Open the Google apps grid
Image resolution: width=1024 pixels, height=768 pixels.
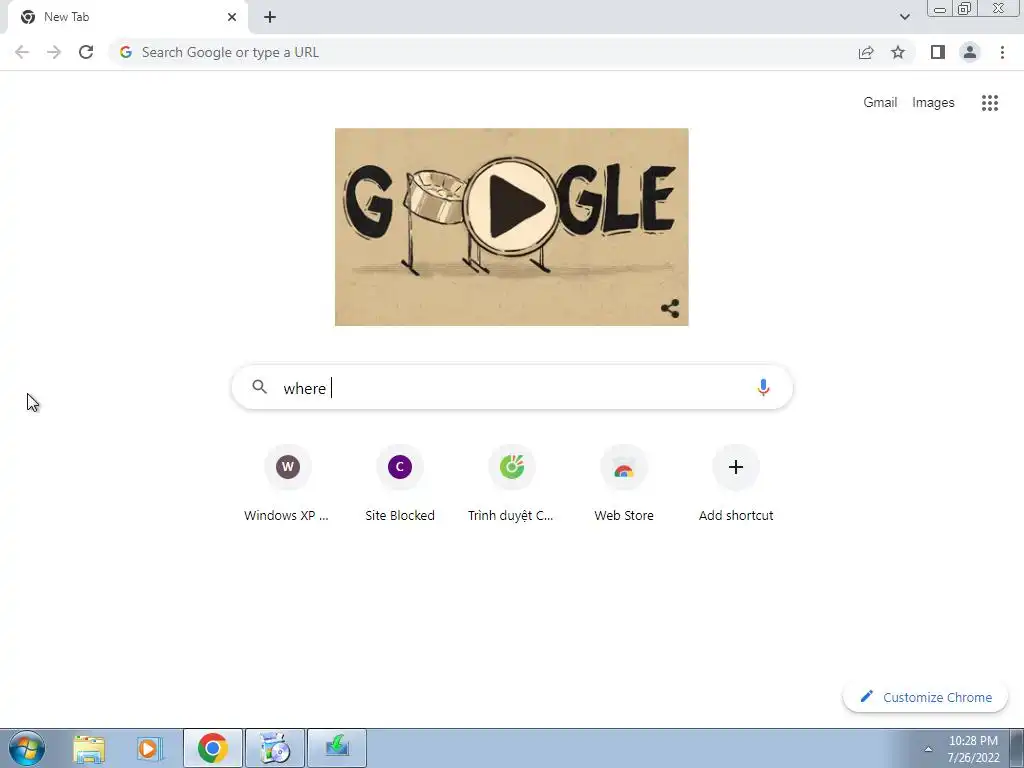(989, 103)
